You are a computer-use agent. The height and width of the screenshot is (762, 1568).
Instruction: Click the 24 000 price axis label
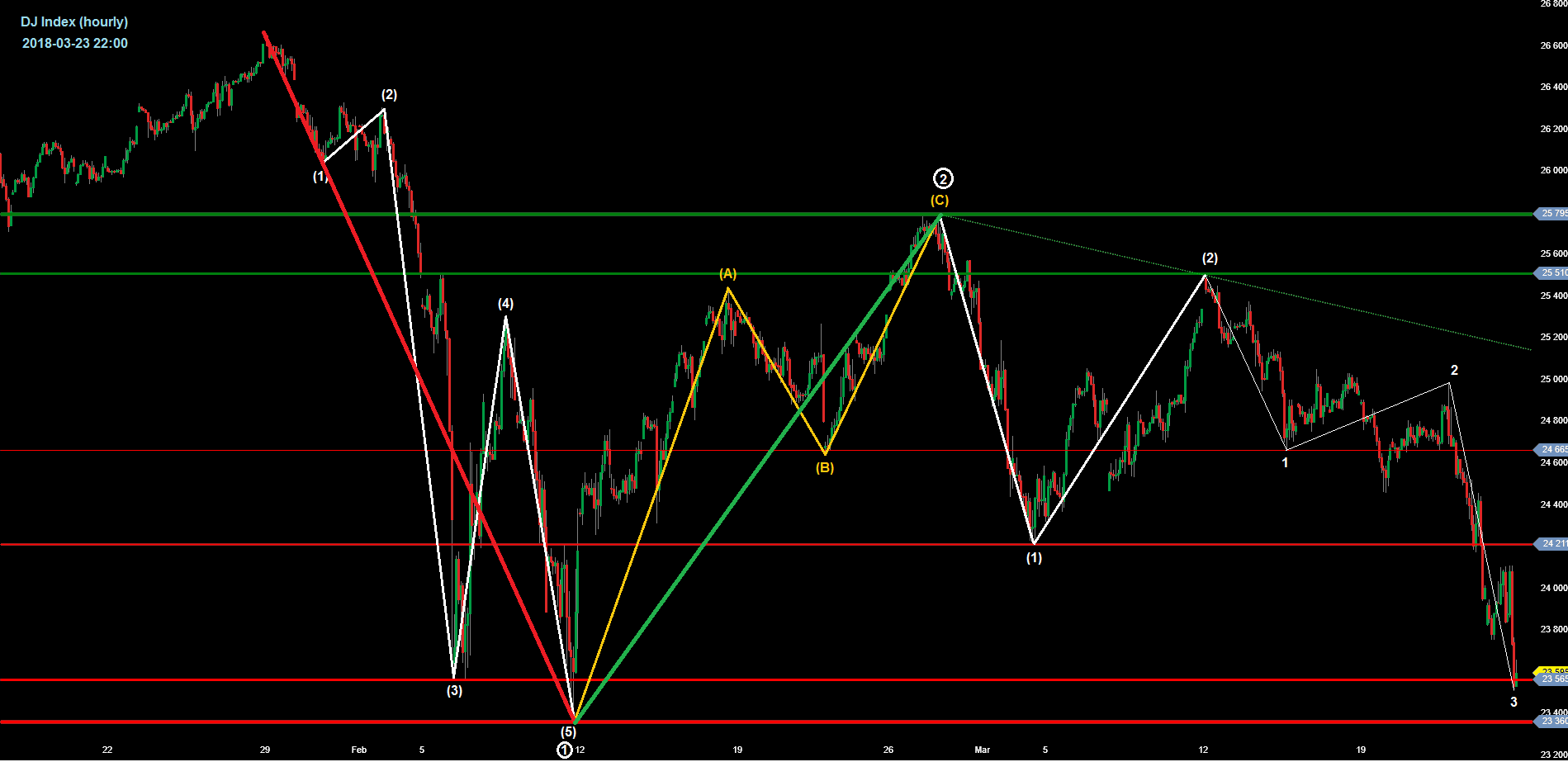1554,588
